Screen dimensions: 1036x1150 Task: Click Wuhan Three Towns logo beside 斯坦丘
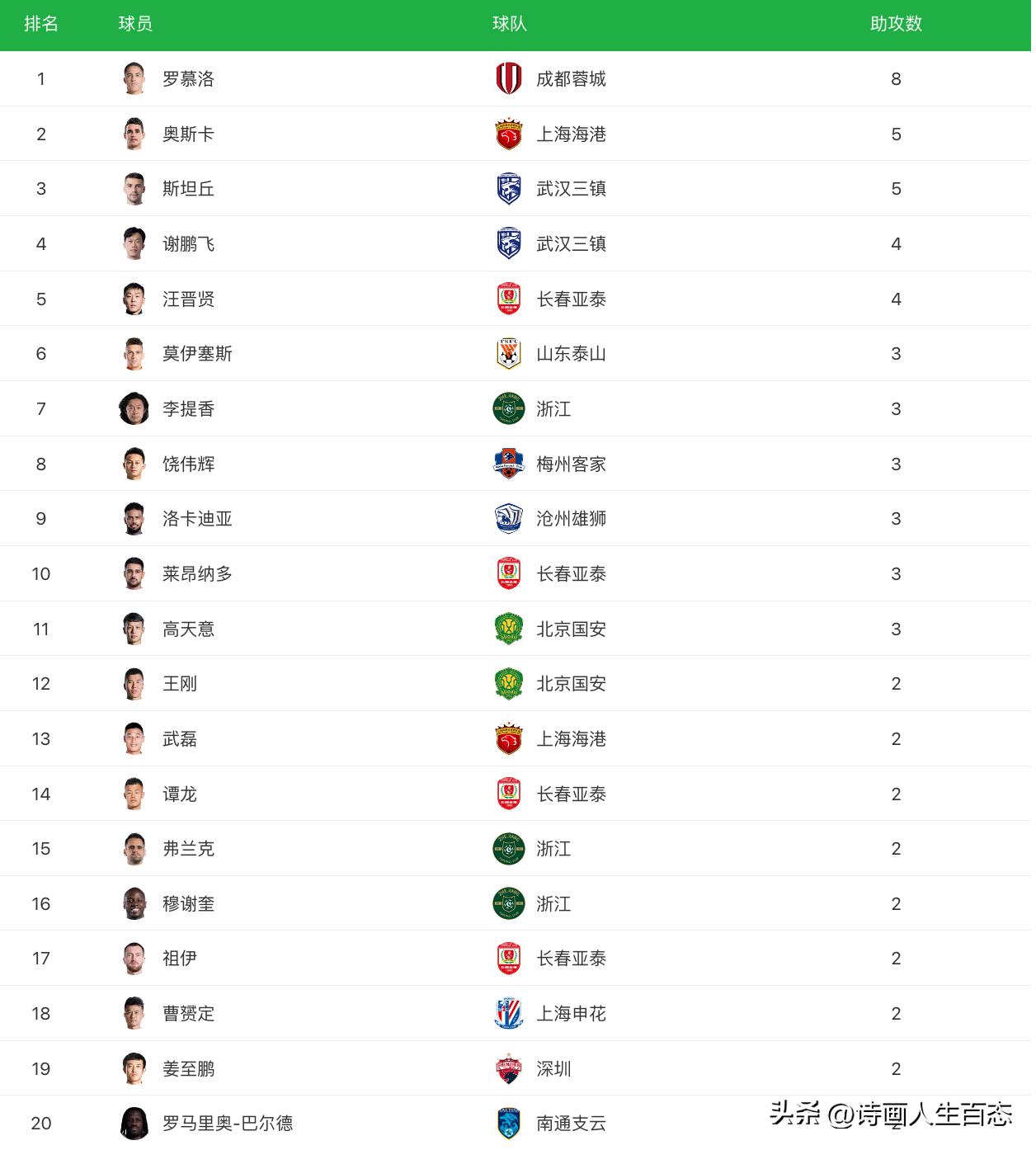pyautogui.click(x=509, y=189)
